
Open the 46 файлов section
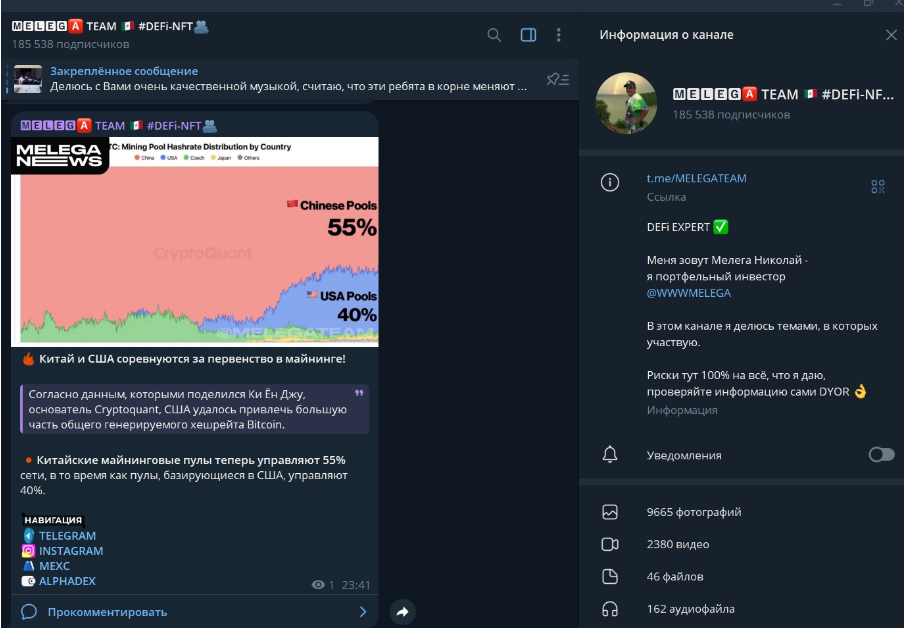click(x=741, y=577)
